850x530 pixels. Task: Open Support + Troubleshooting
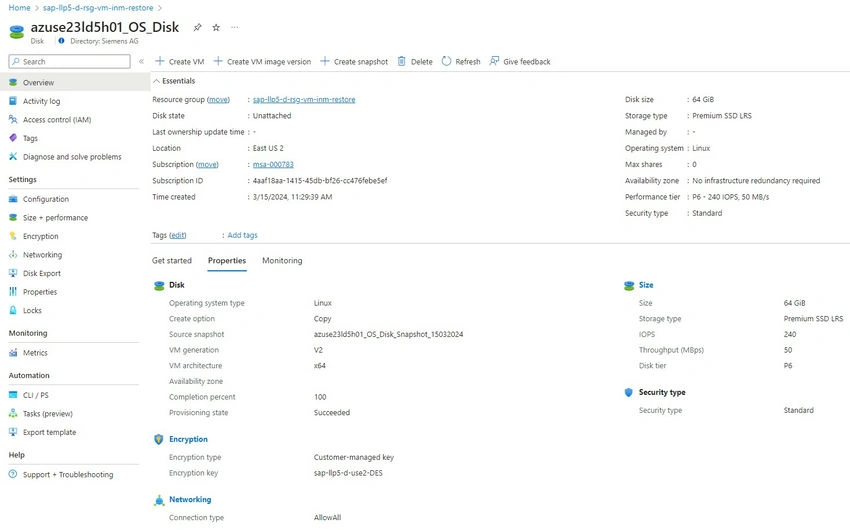tap(68, 474)
